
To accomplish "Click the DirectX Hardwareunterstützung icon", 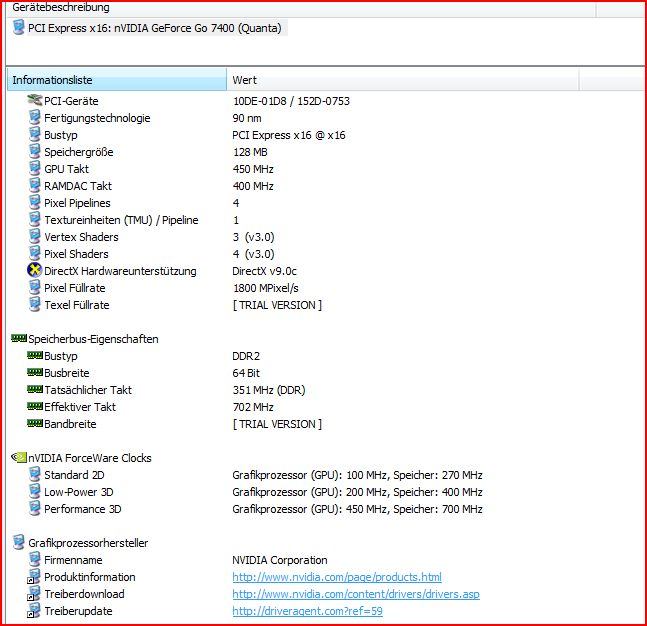I will pos(35,270).
